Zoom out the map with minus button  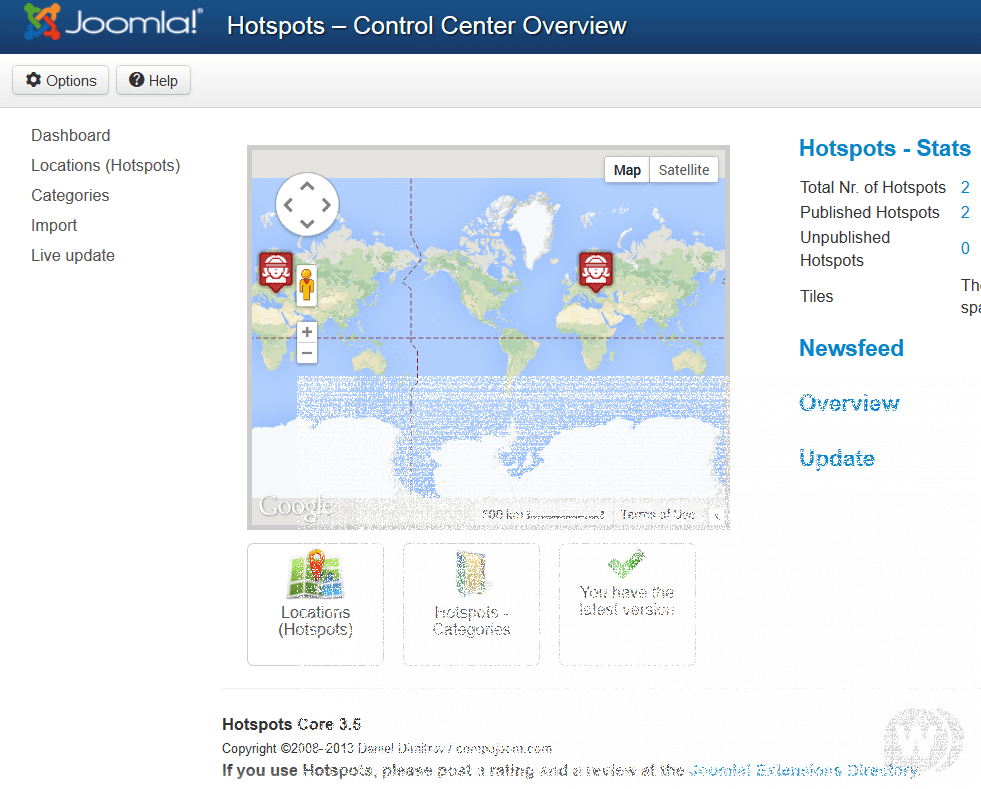(307, 353)
